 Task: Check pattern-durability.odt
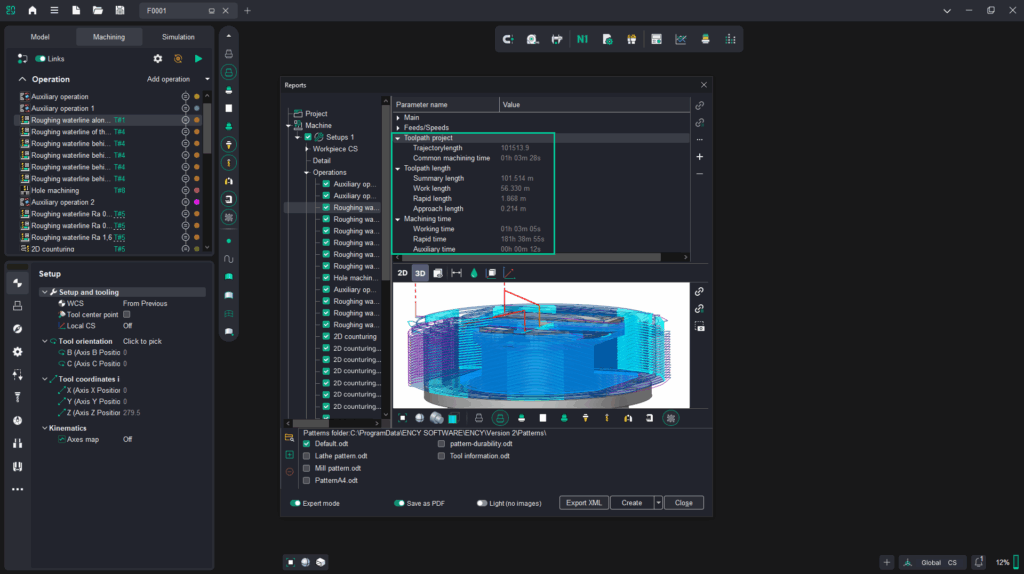[x=441, y=444]
